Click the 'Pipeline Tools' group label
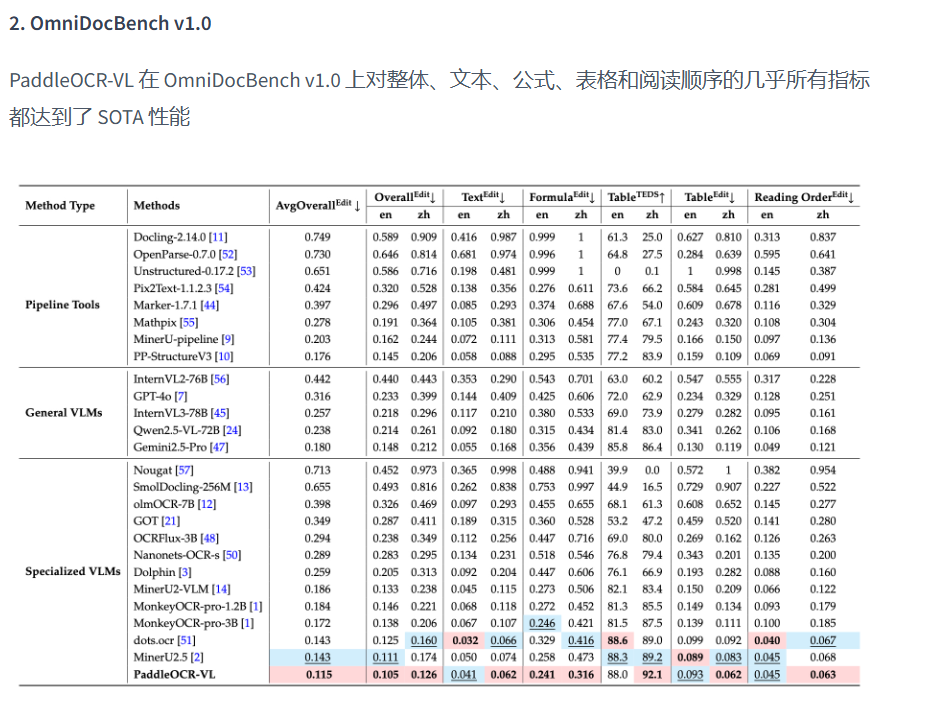The image size is (935, 705). point(62,305)
